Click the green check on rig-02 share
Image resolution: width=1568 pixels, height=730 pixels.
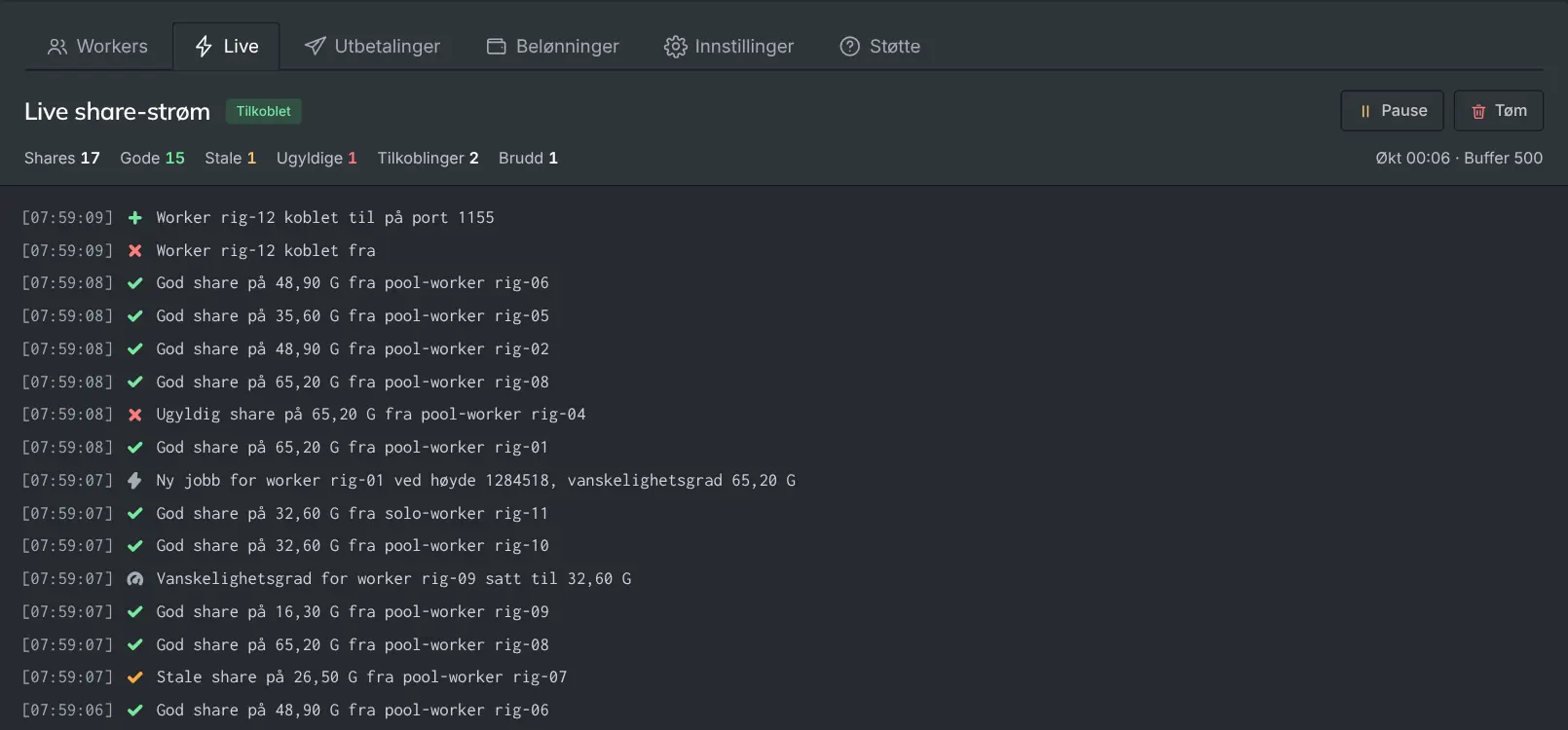[x=135, y=349]
